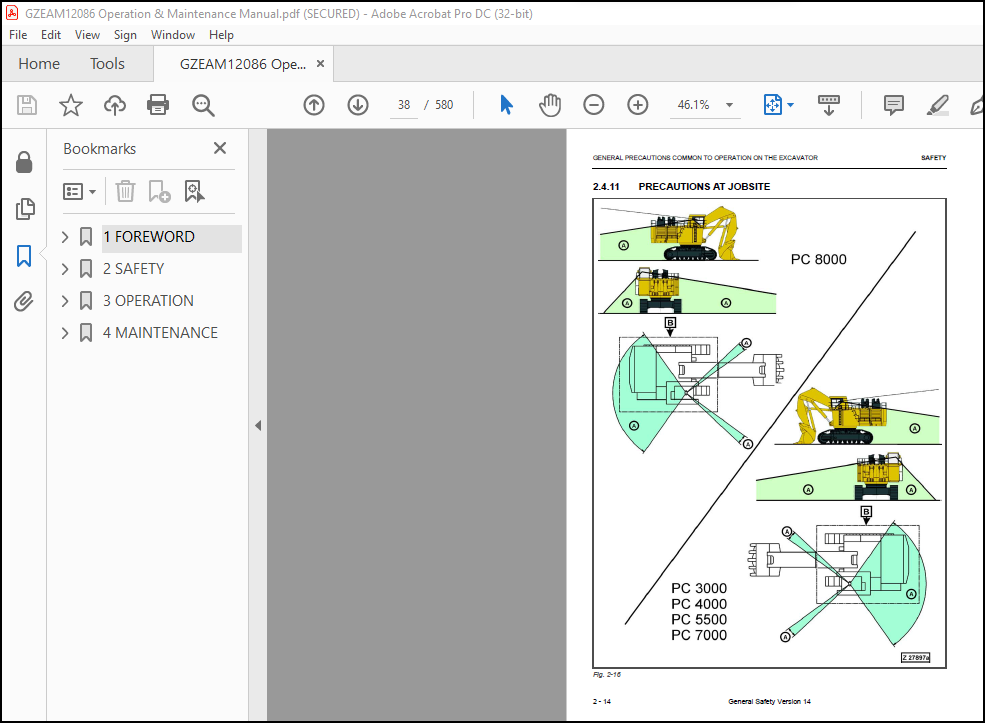Viewport: 985px width, 723px height.
Task: Open the bookmarks options list dropdown
Action: pyautogui.click(x=79, y=191)
